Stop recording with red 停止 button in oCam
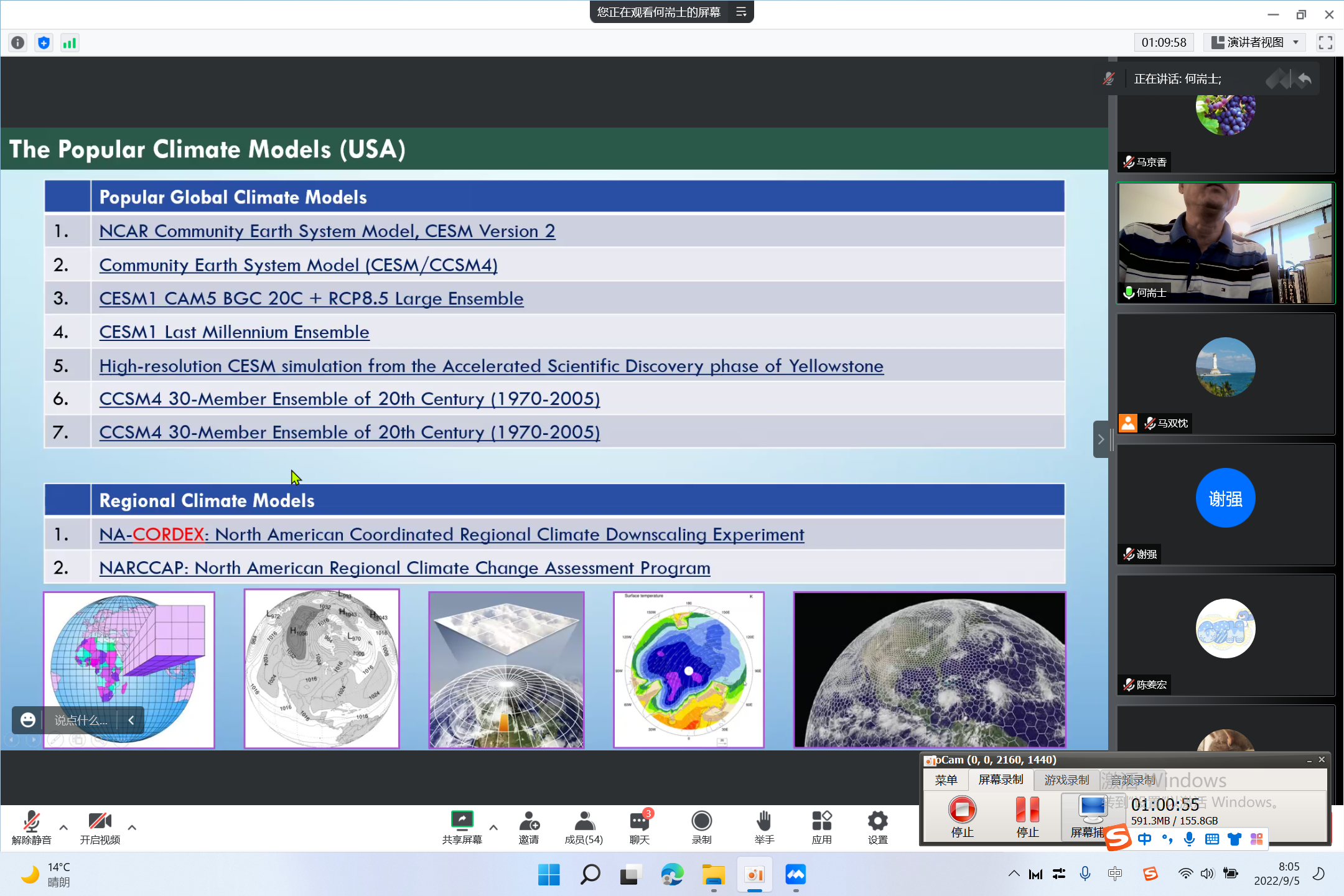 pos(962,816)
